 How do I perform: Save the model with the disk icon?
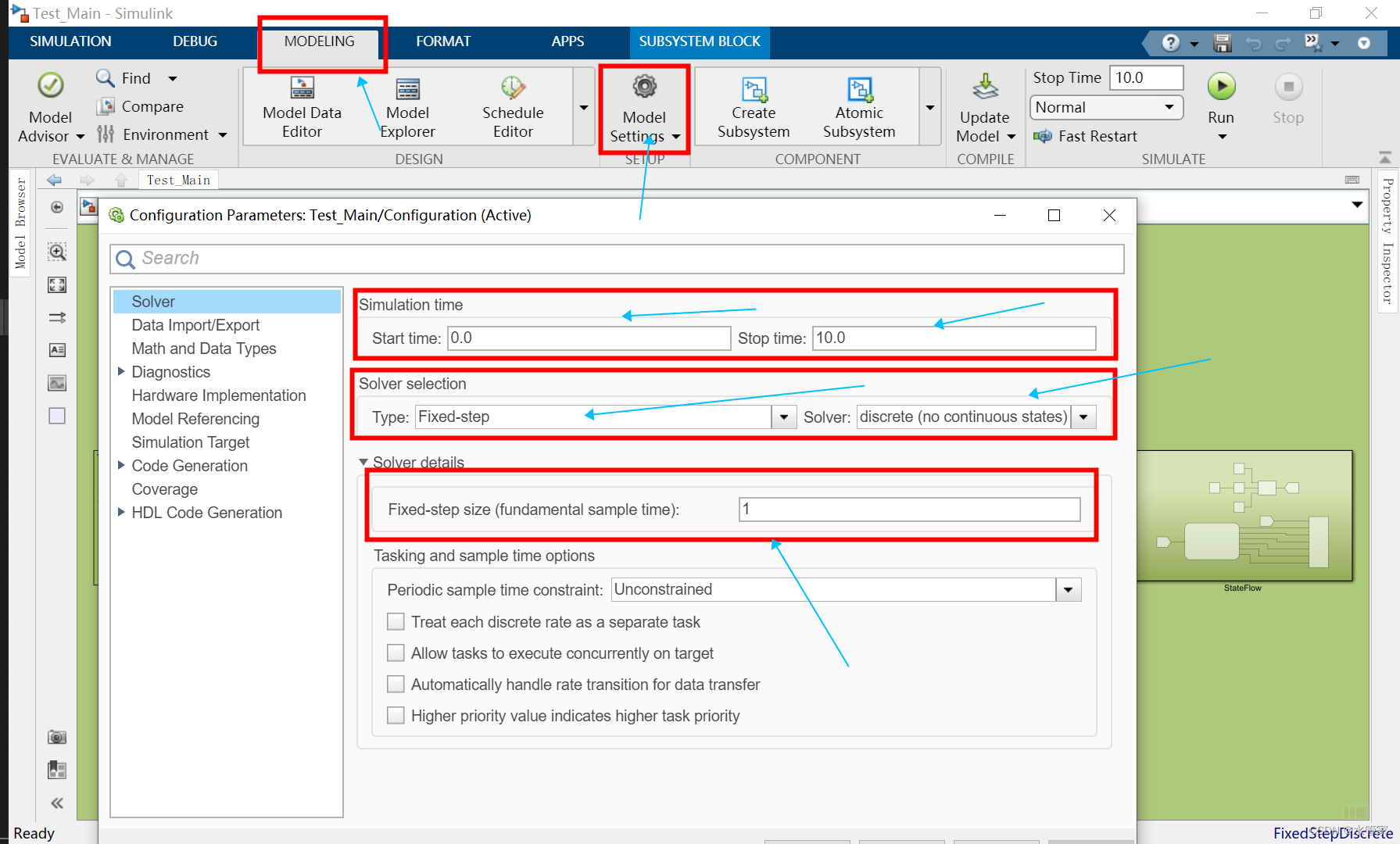[x=1223, y=43]
